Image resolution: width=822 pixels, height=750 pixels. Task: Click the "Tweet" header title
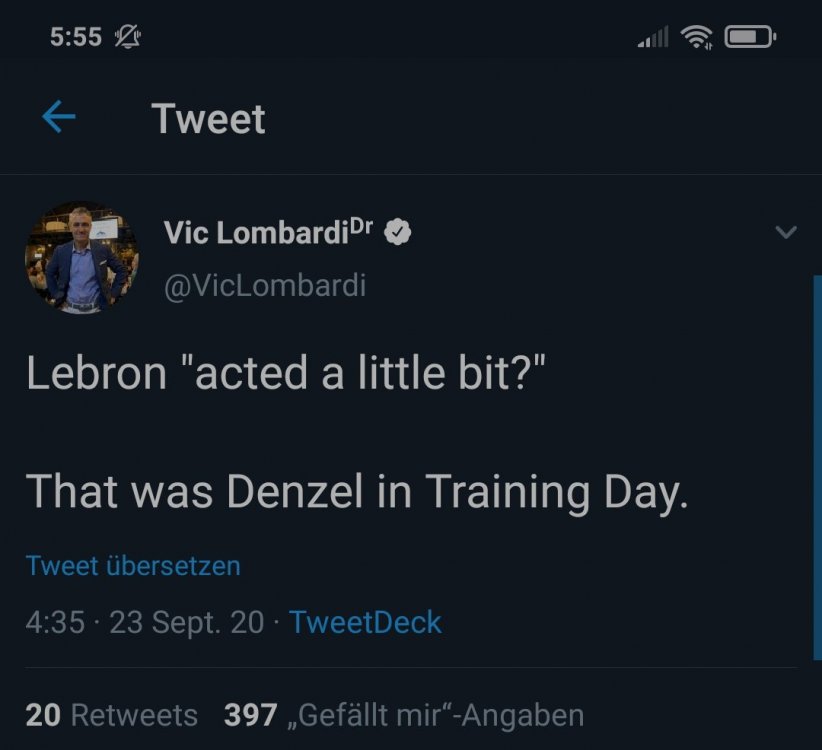(208, 119)
